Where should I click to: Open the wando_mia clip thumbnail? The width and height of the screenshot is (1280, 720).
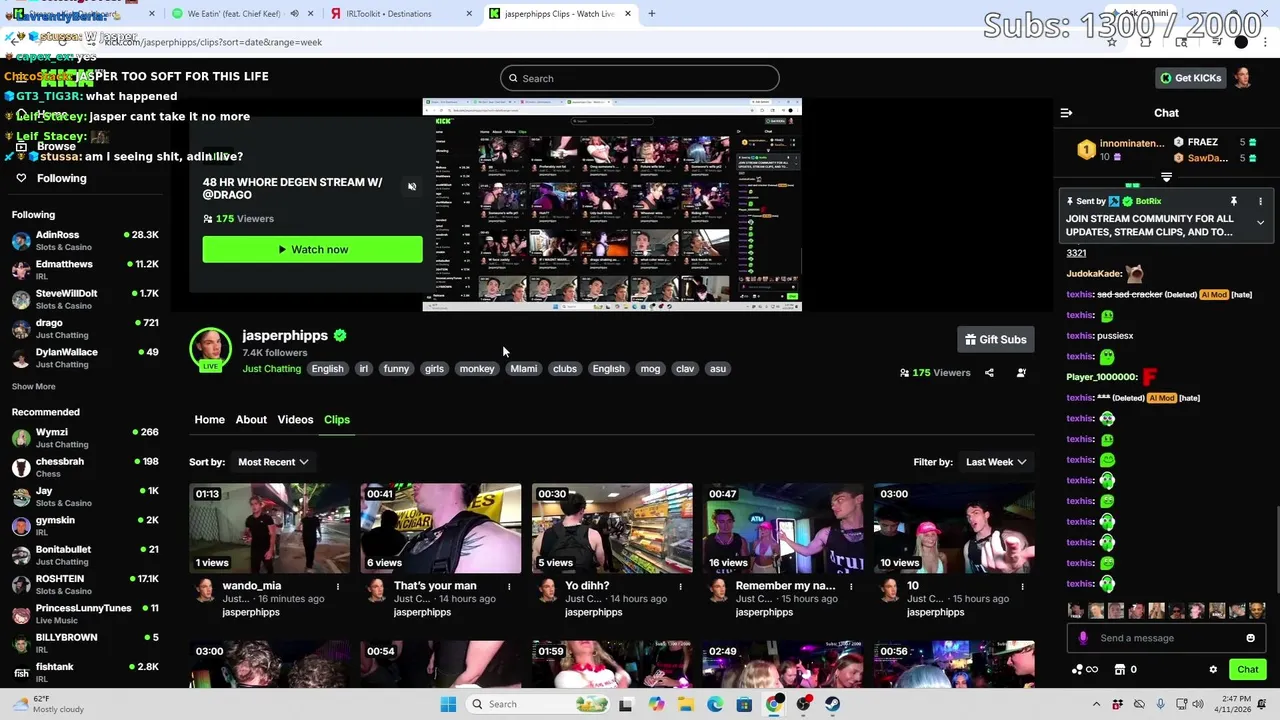270,528
